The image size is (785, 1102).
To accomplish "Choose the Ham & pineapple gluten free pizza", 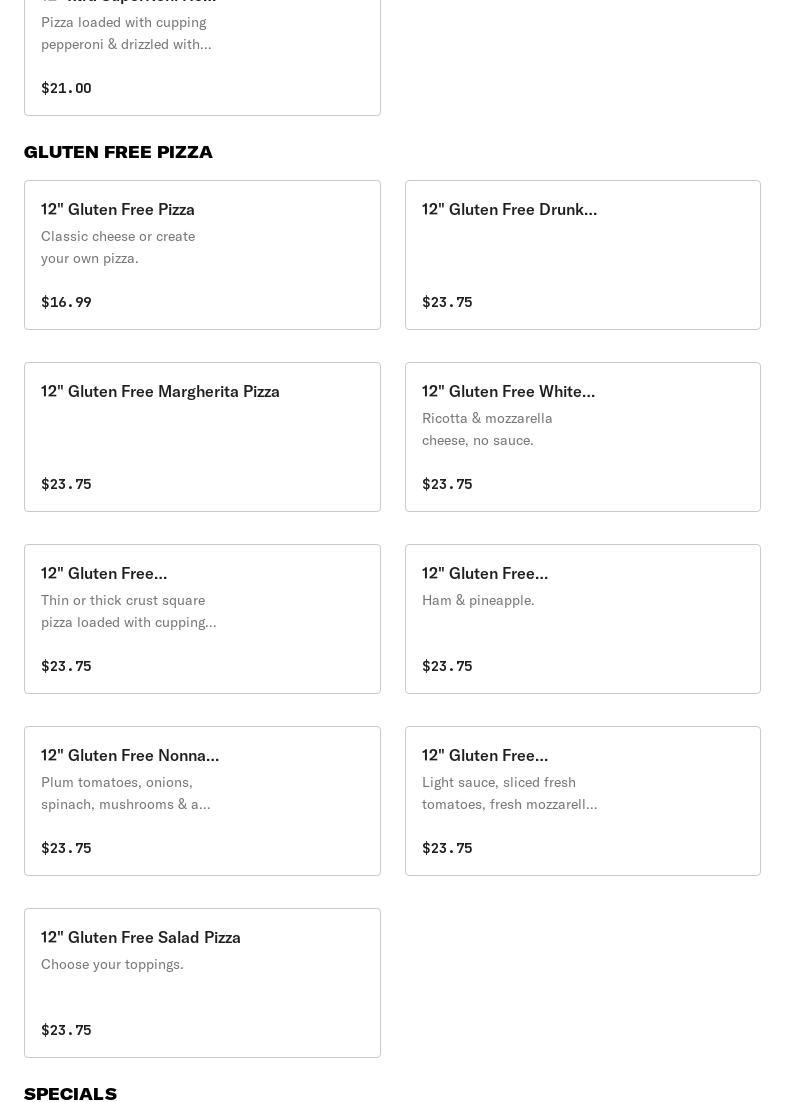I will (582, 618).
